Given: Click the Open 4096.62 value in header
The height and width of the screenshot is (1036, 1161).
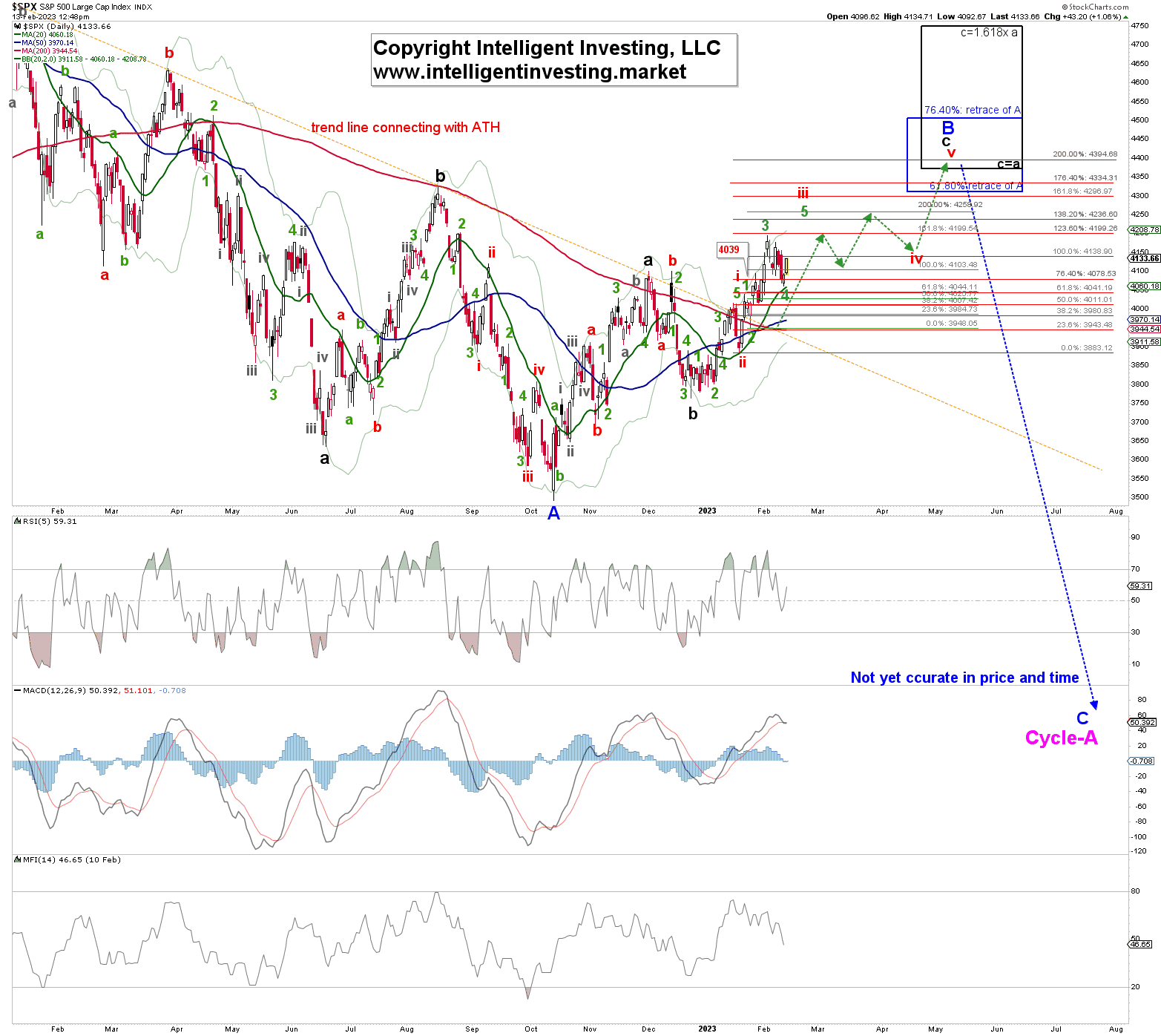Looking at the screenshot, I should (853, 16).
